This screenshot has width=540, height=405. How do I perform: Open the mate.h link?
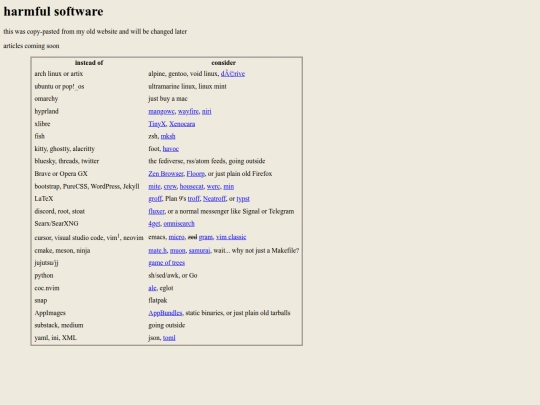click(x=158, y=250)
